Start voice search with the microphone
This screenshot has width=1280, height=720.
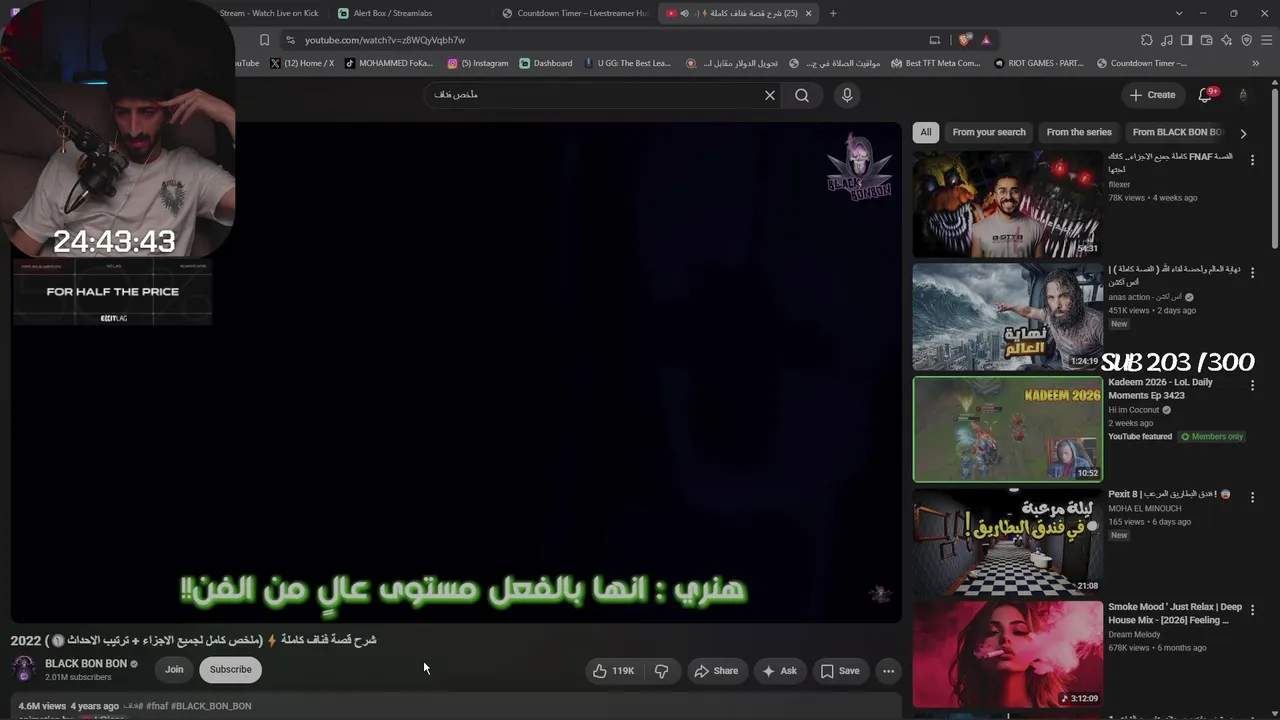[x=847, y=95]
